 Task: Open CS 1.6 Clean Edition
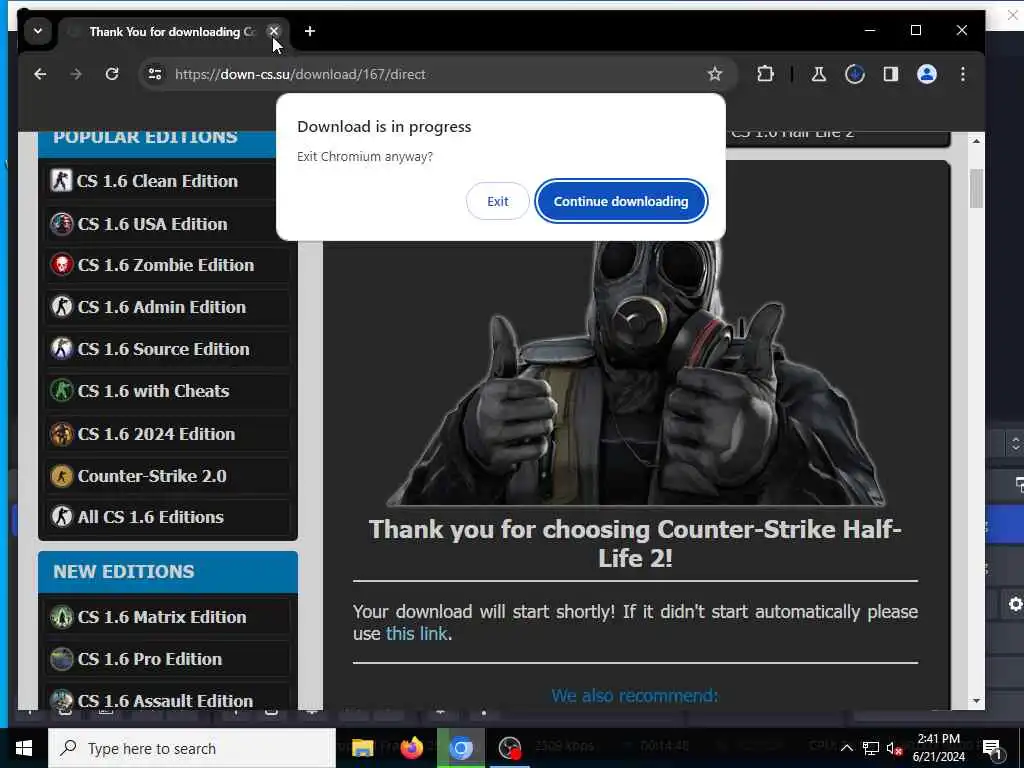168,181
